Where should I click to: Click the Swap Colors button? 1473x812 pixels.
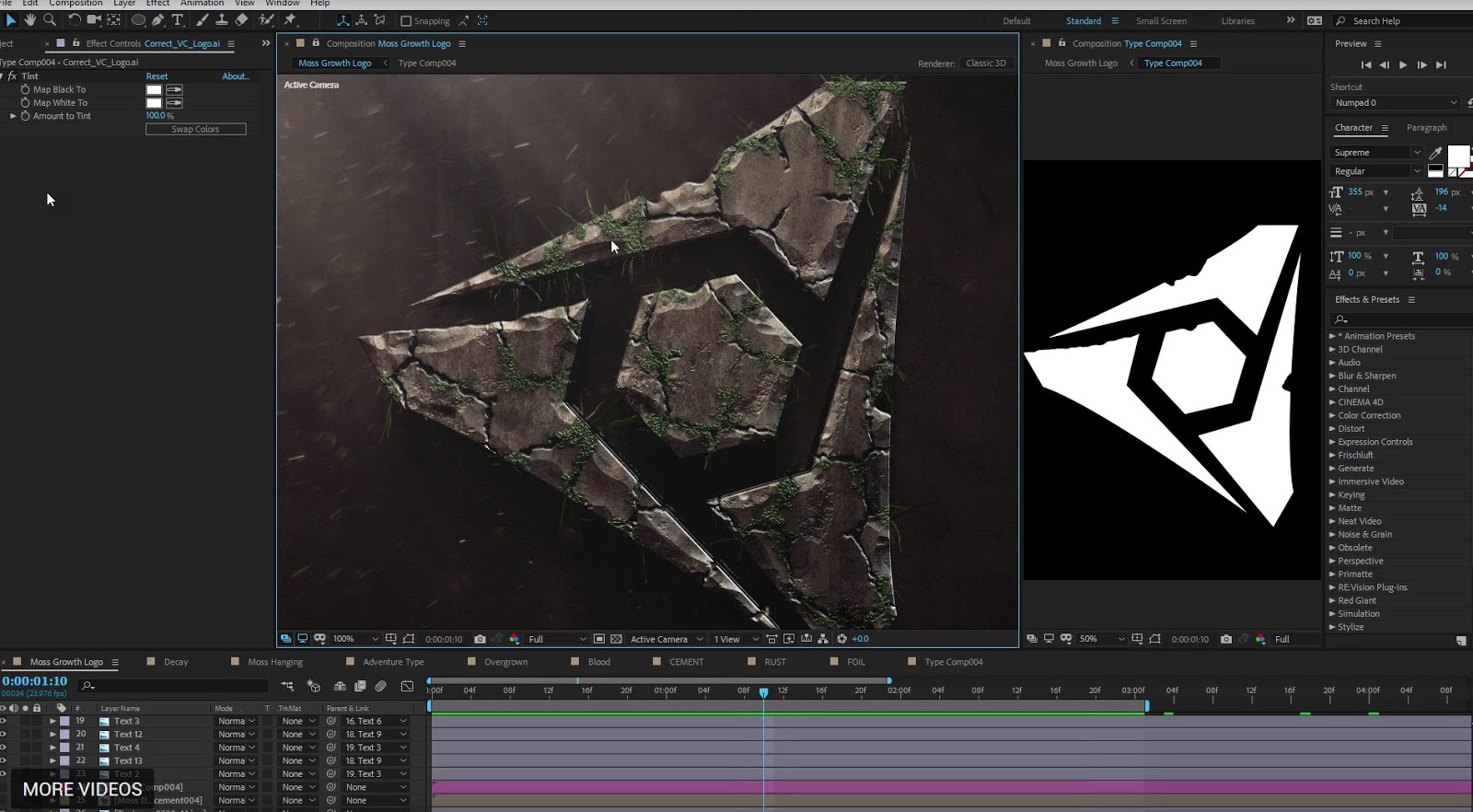point(195,130)
